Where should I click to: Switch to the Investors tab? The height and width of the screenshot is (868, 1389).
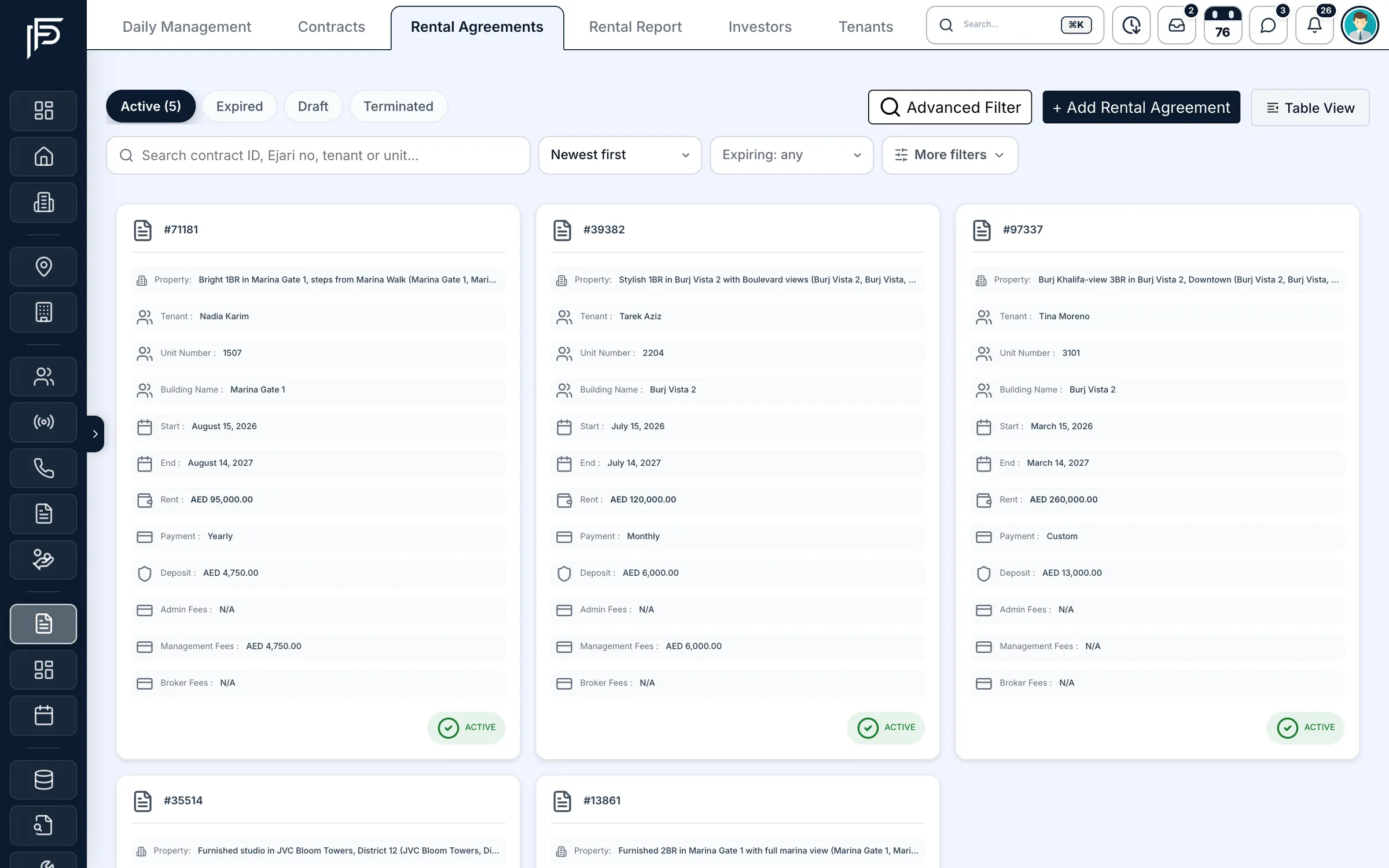759,27
